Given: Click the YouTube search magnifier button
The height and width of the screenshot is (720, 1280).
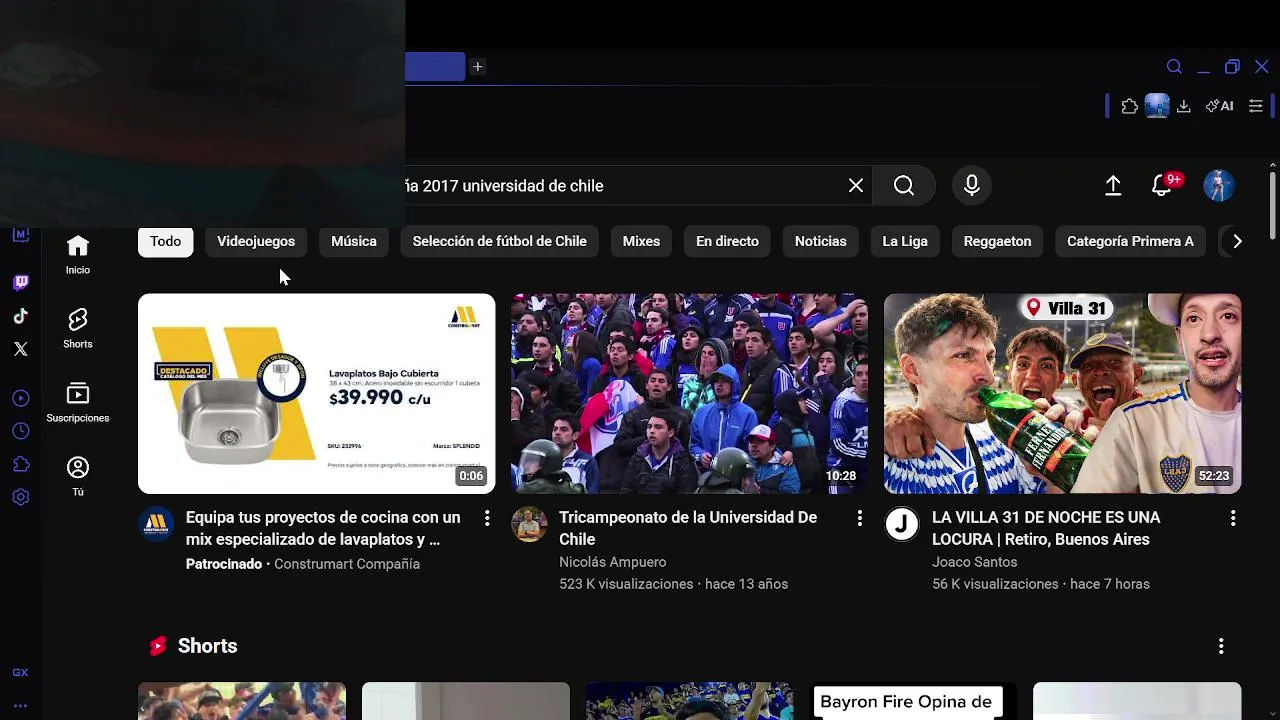Looking at the screenshot, I should (x=904, y=186).
